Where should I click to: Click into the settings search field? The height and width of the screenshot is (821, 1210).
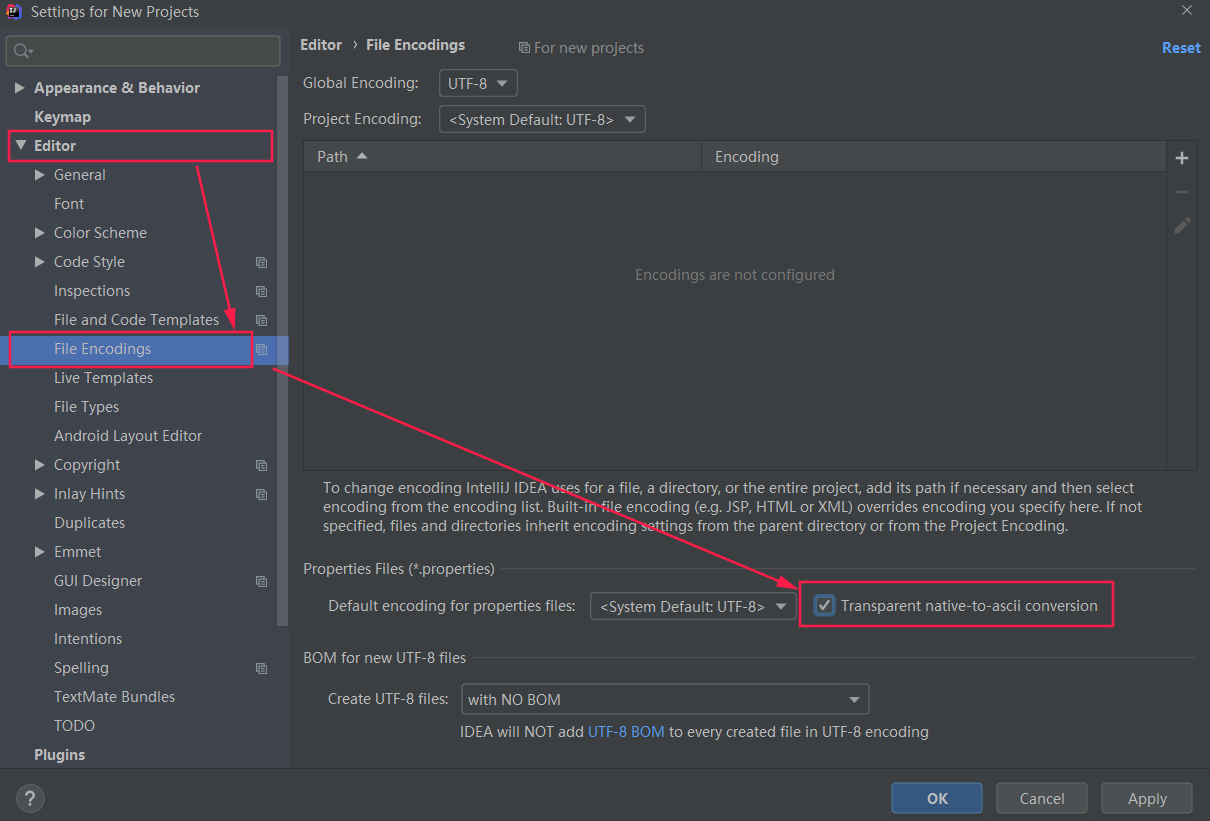[x=143, y=51]
